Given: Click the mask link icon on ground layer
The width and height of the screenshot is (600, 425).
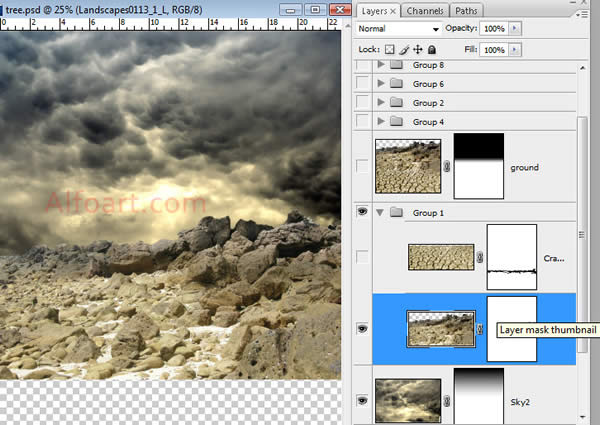Looking at the screenshot, I should click(x=447, y=167).
